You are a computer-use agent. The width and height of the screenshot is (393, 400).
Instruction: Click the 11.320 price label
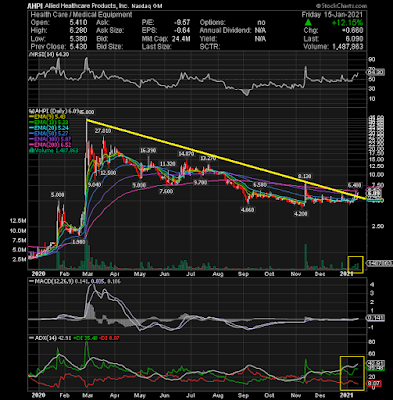pyautogui.click(x=168, y=164)
